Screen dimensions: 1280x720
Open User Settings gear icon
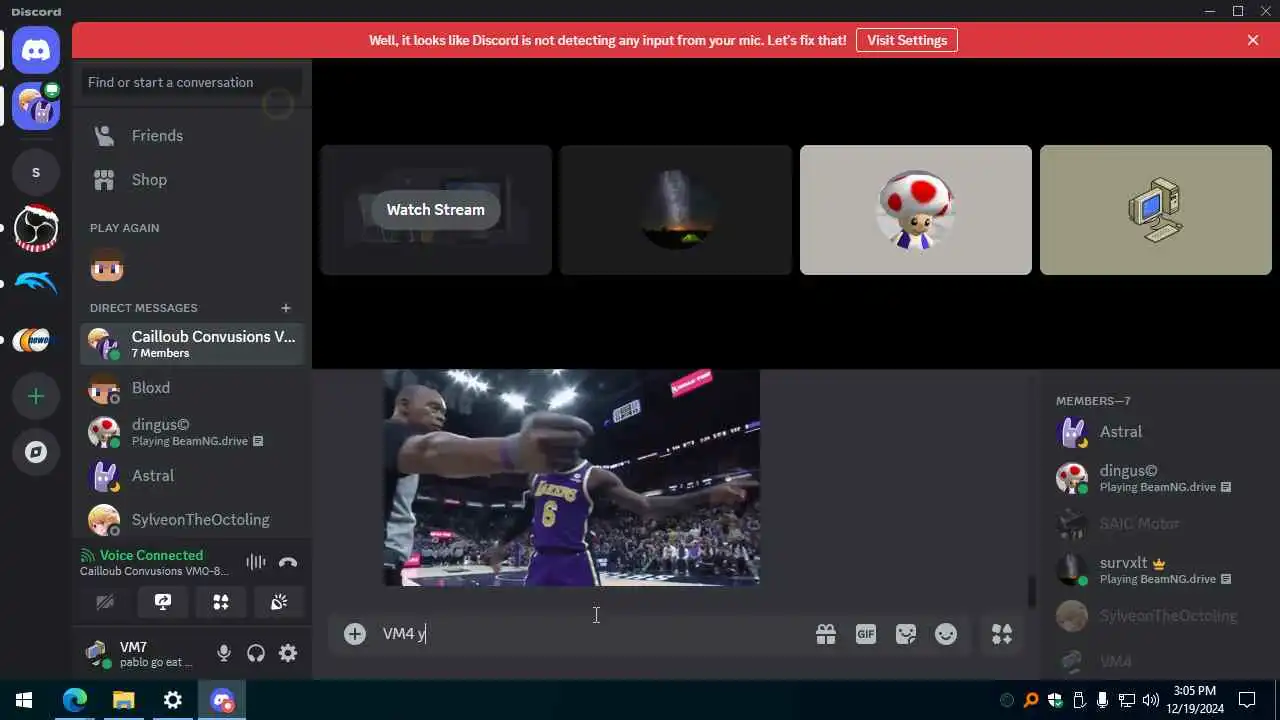coord(288,653)
